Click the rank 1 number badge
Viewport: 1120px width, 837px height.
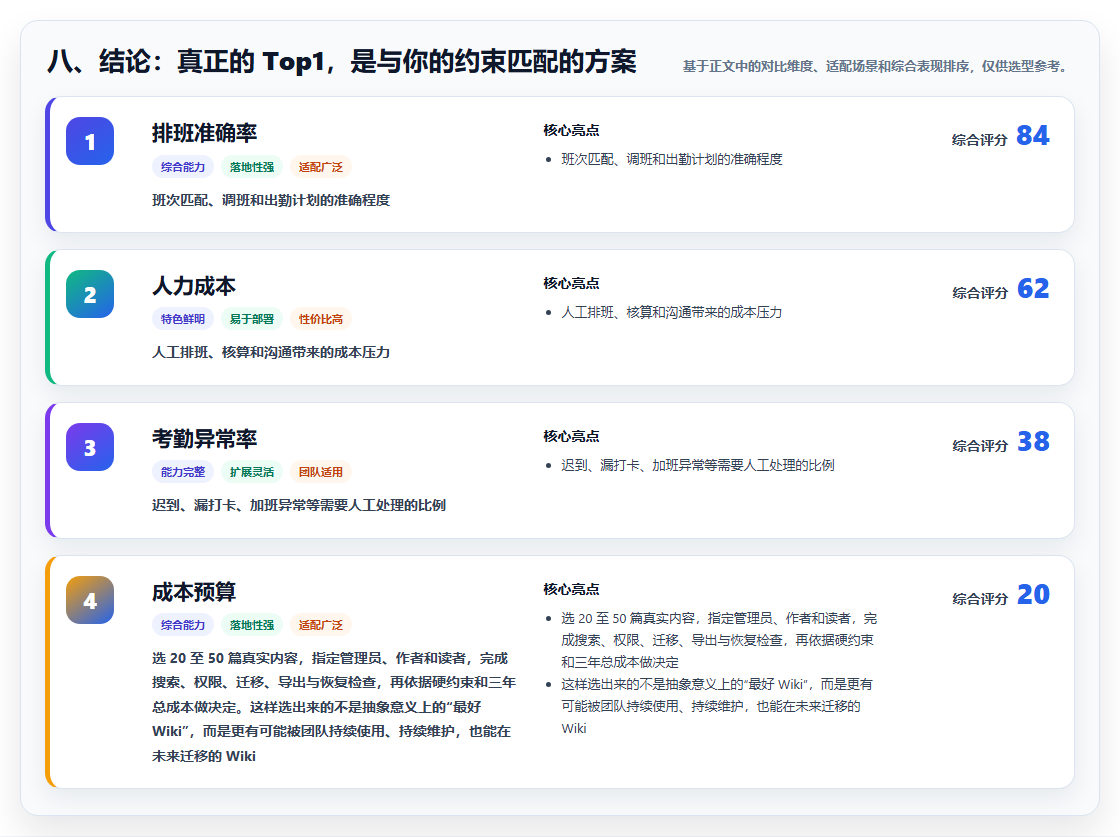(x=90, y=141)
